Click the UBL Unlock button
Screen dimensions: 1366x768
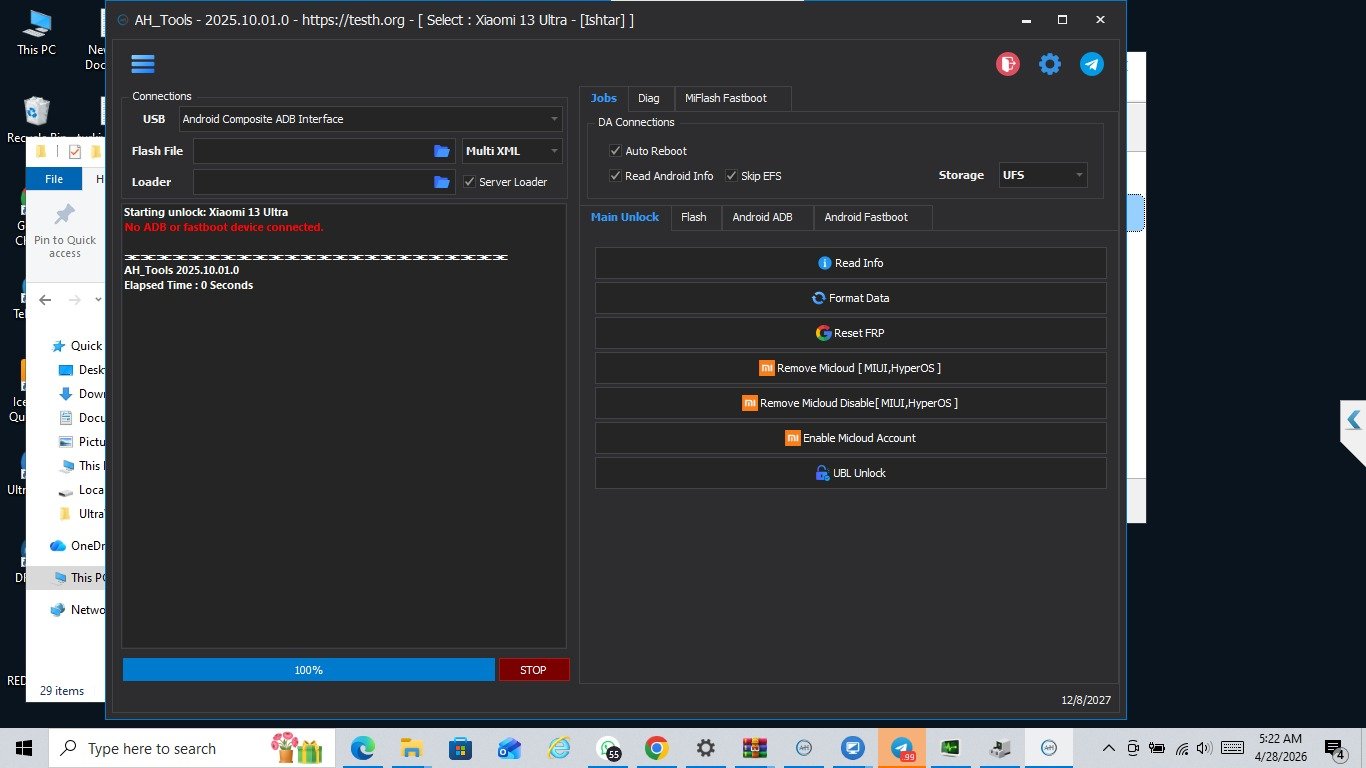coord(851,473)
